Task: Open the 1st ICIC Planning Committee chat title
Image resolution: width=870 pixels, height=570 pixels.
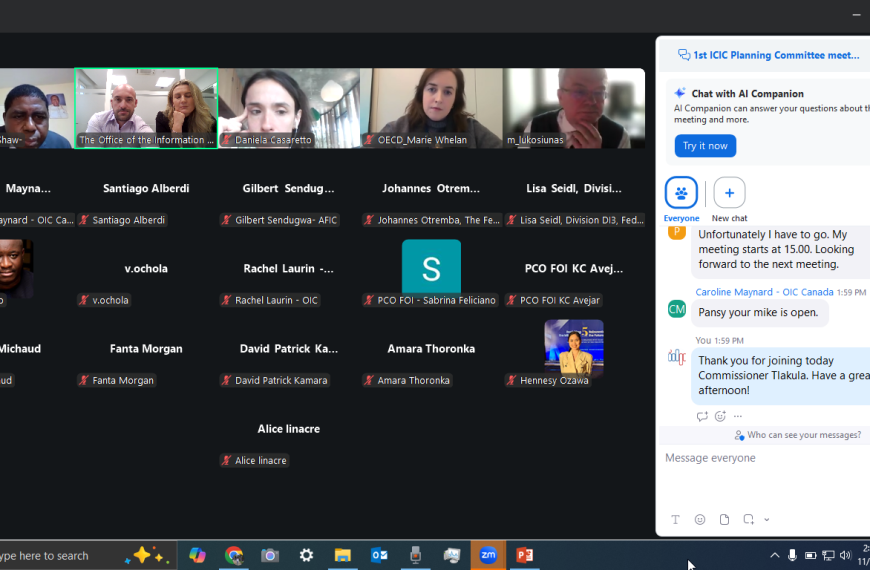Action: (x=767, y=55)
